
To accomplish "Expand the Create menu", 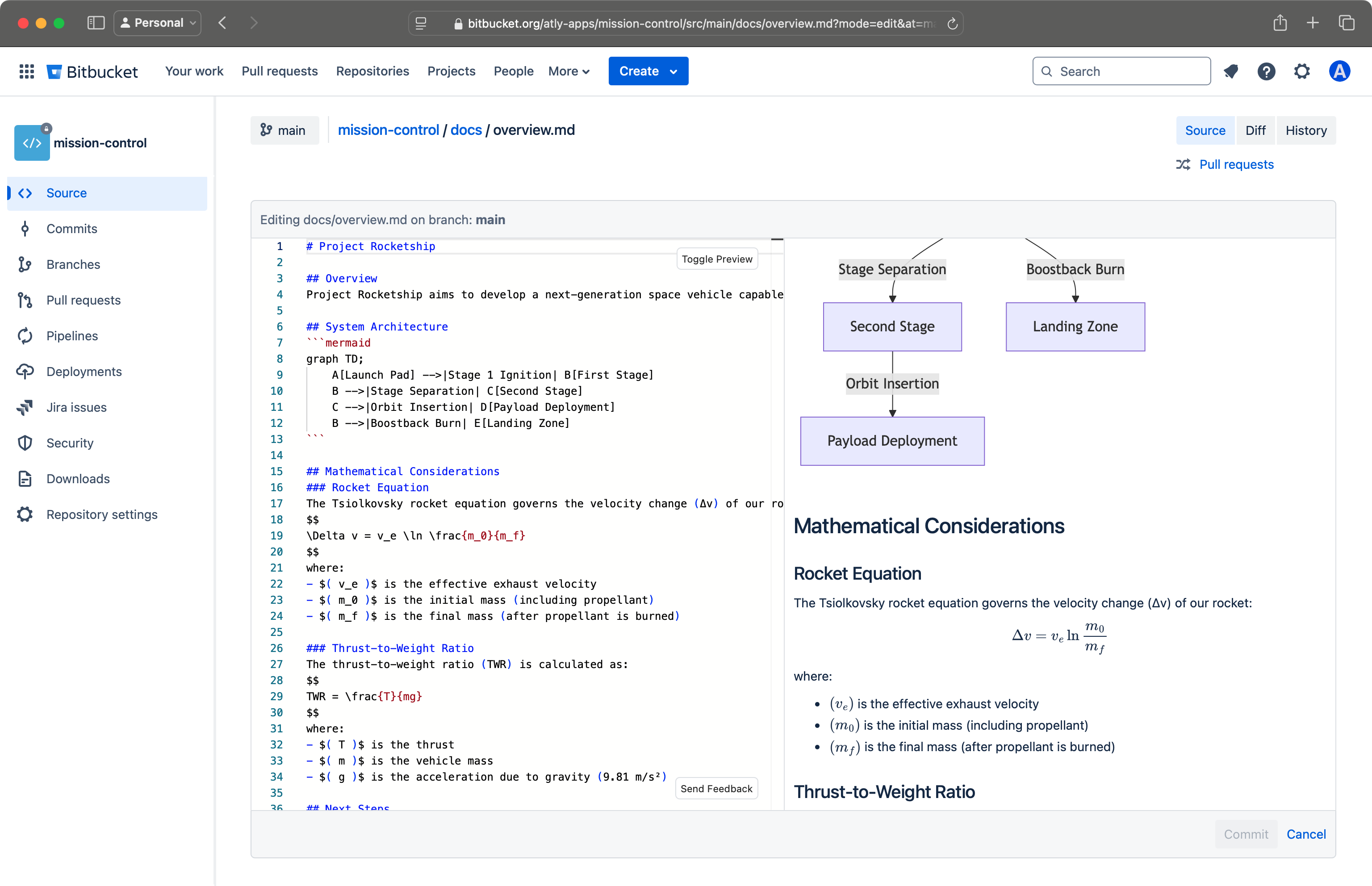I will [x=648, y=71].
